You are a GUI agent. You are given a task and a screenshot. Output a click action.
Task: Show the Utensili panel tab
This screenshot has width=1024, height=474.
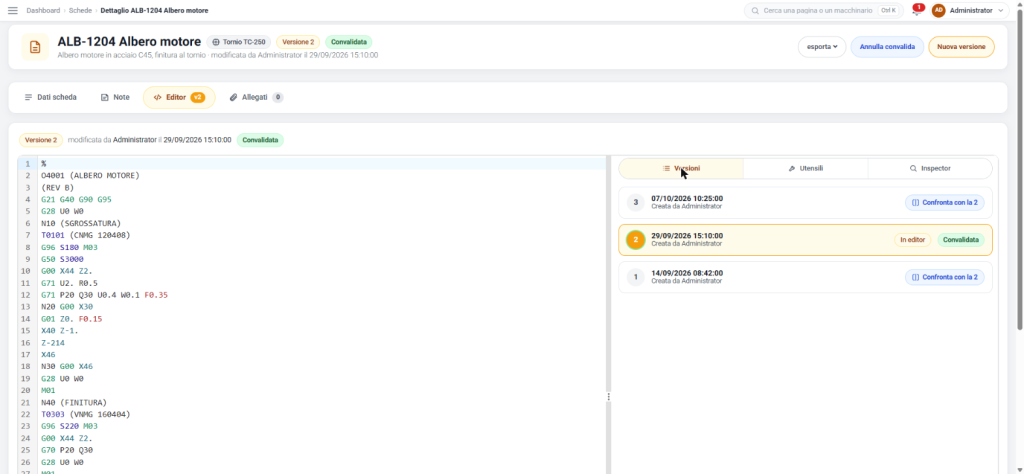click(x=806, y=168)
